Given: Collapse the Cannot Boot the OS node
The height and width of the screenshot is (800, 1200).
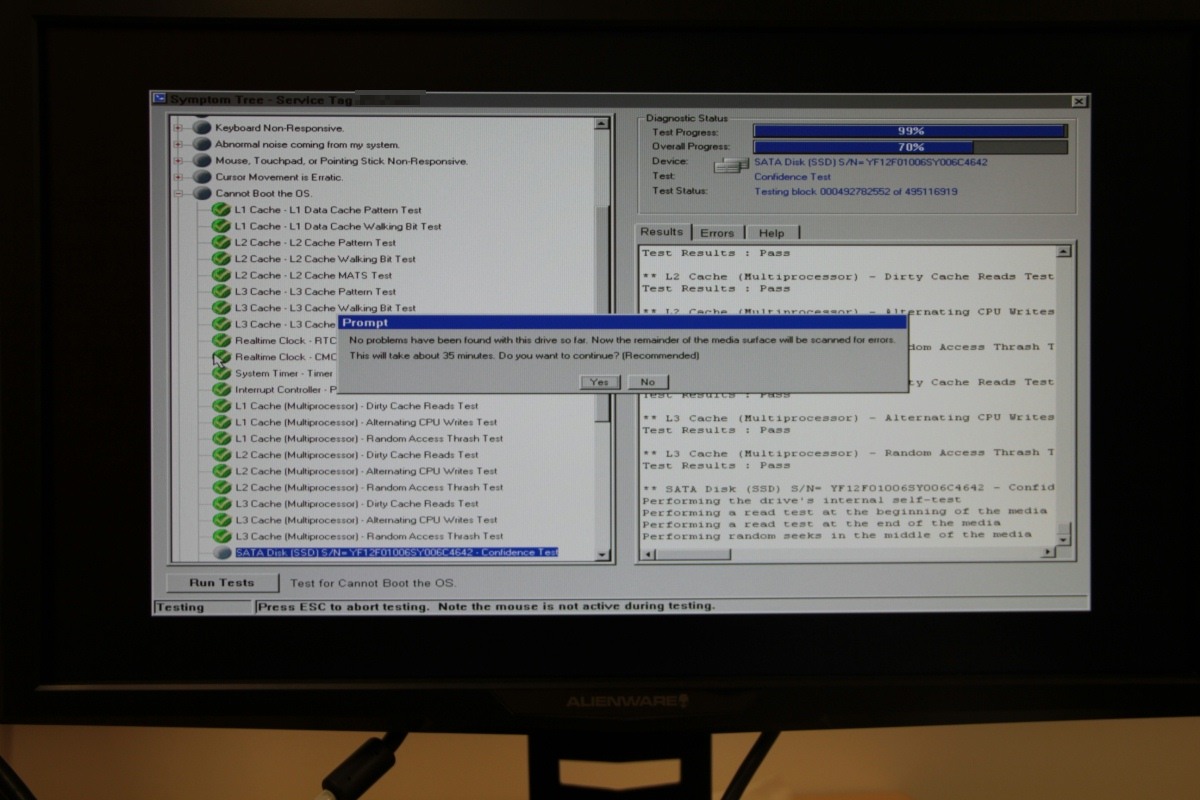Looking at the screenshot, I should point(179,194).
